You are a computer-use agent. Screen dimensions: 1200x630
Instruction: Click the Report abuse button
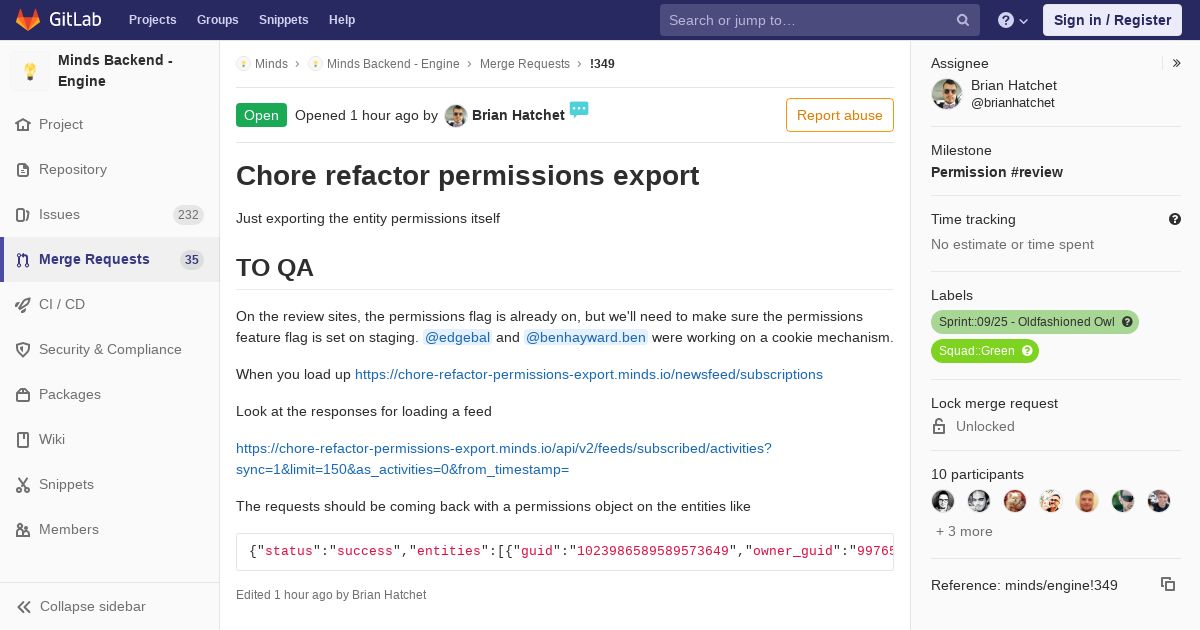[840, 115]
